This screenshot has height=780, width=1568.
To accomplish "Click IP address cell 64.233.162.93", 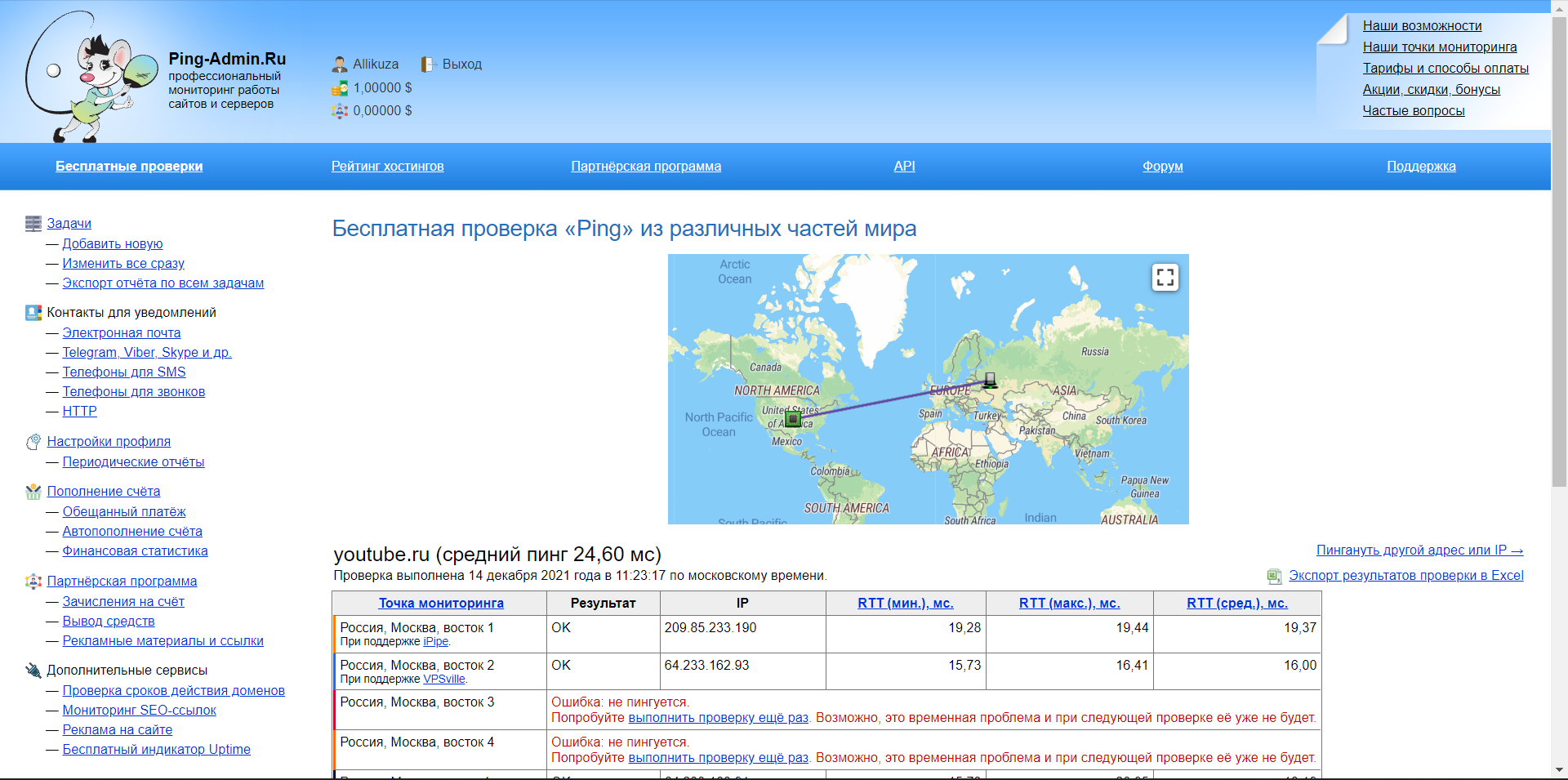I will point(742,671).
